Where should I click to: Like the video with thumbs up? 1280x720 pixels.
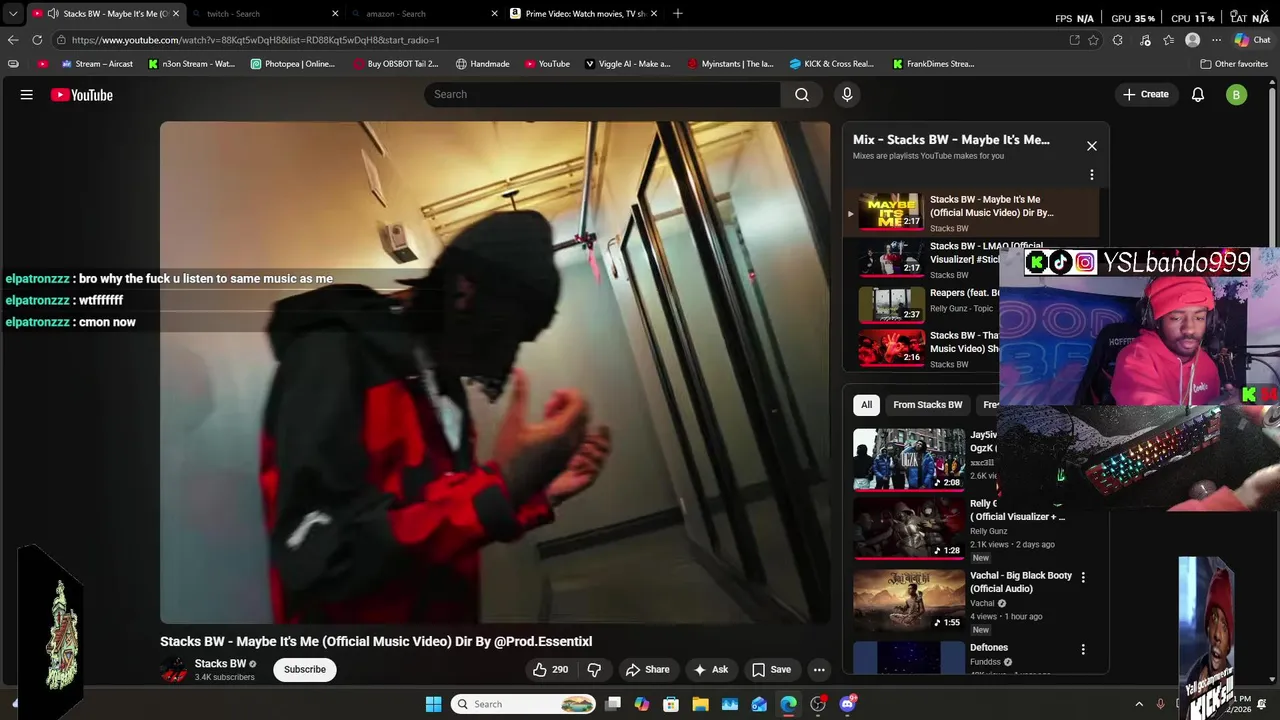(550, 670)
